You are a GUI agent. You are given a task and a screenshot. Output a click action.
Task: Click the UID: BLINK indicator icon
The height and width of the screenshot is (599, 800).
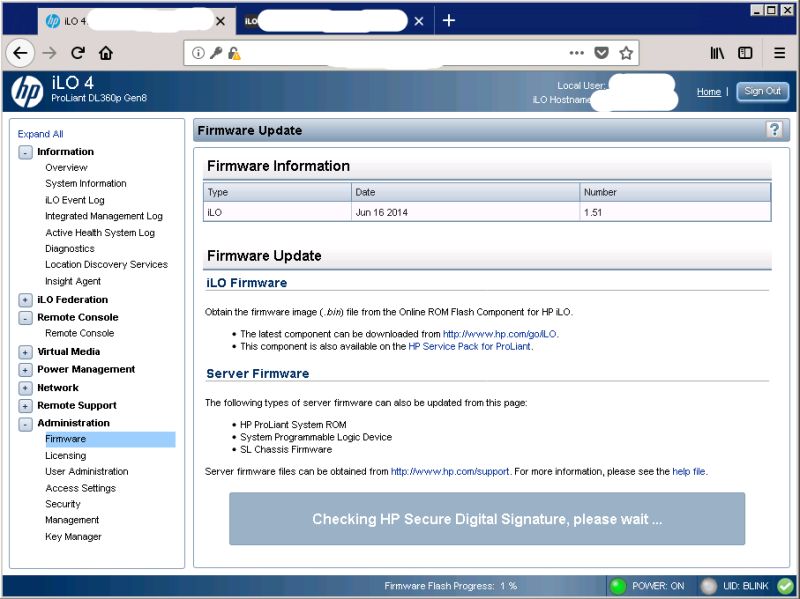click(707, 585)
